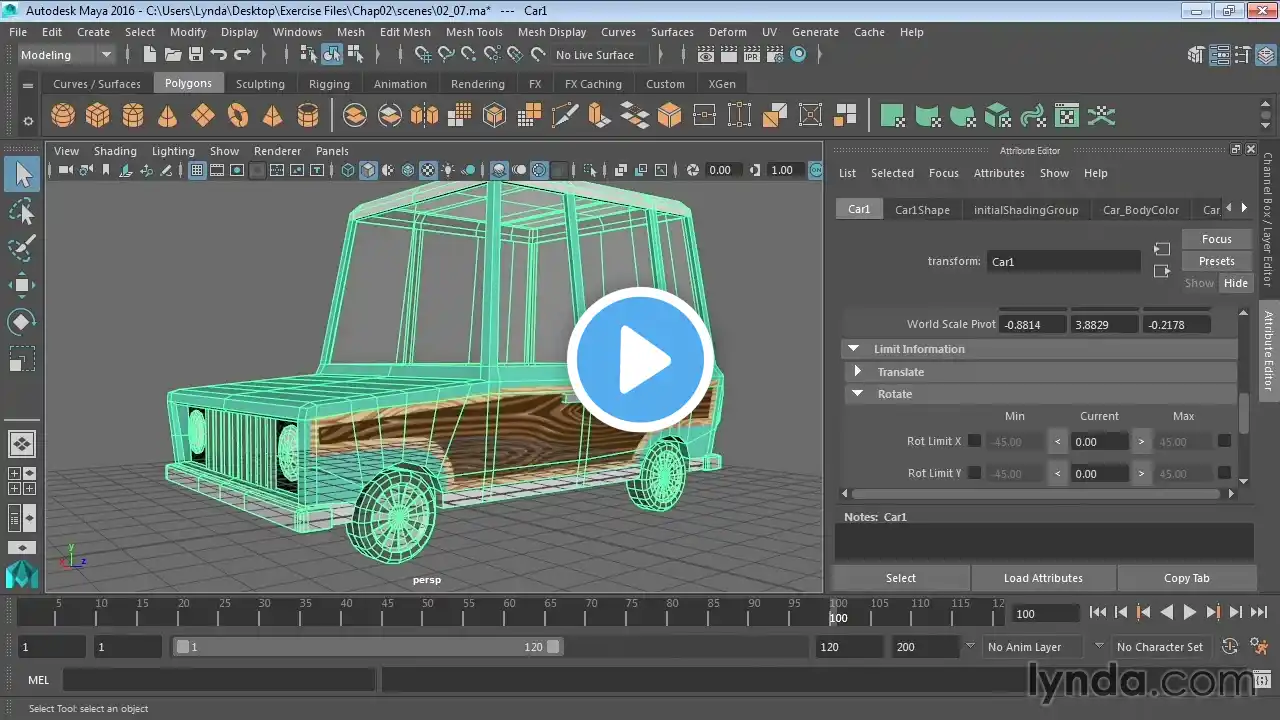The height and width of the screenshot is (720, 1280).
Task: Activate the Paint selection tool
Action: click(22, 248)
